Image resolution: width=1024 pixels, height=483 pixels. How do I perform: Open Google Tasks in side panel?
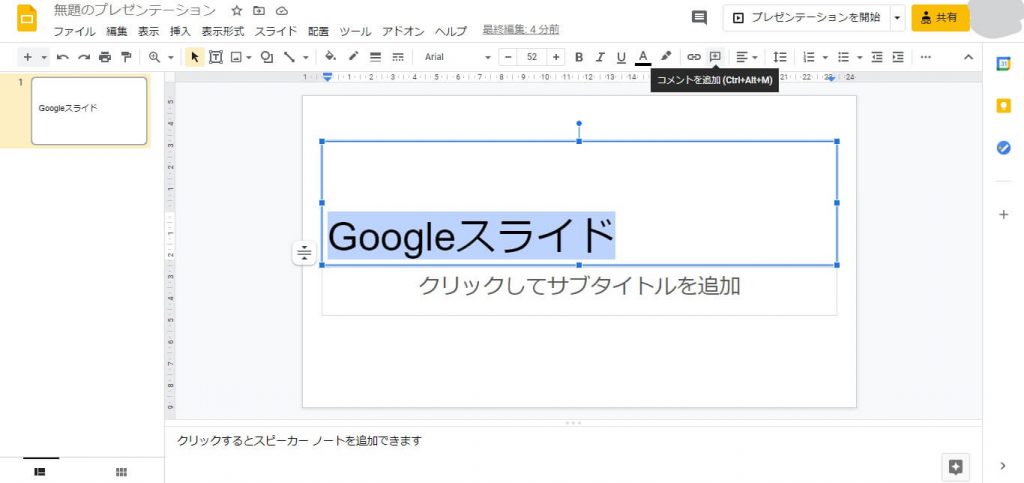1003,148
